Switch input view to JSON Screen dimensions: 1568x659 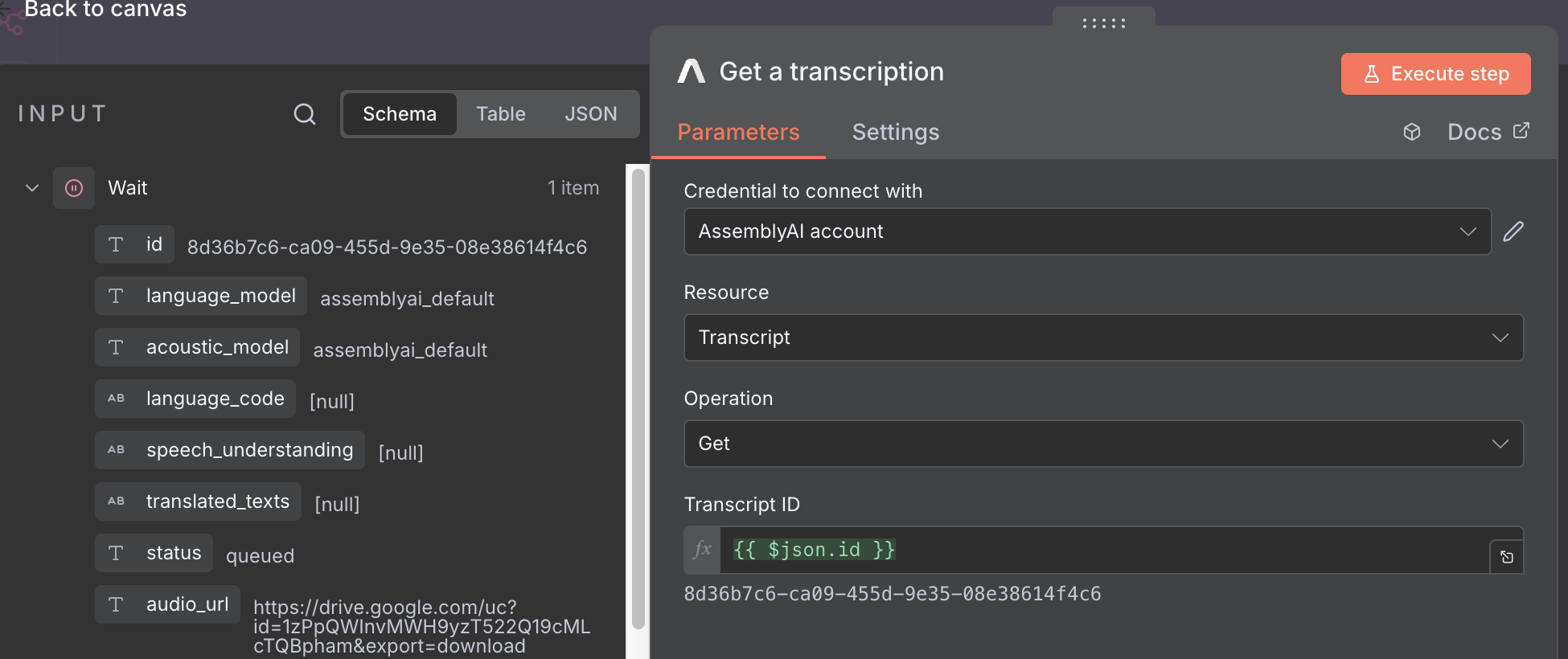[590, 114]
